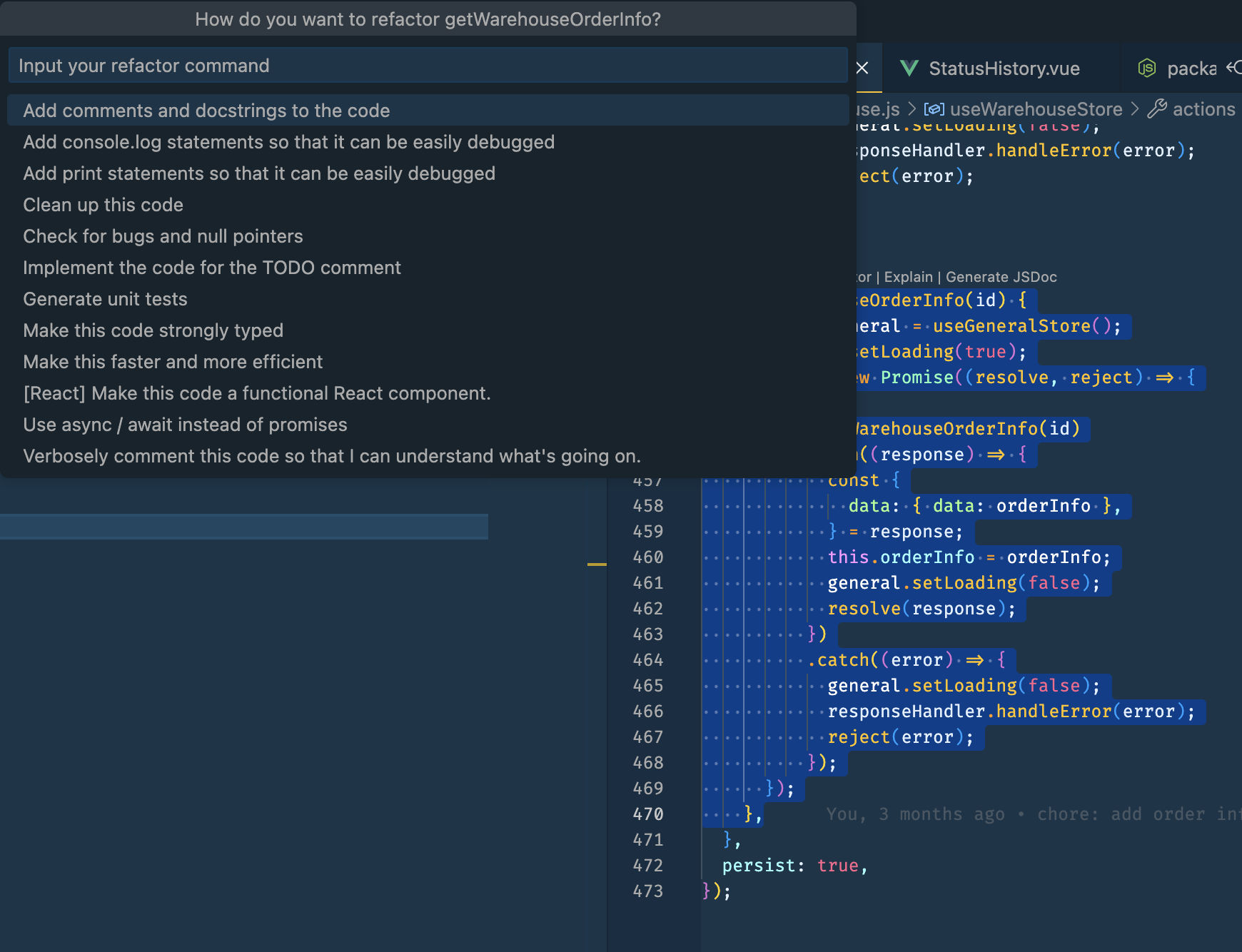This screenshot has height=952, width=1242.
Task: Click 'reject(error);' on line 467
Action: pos(900,737)
